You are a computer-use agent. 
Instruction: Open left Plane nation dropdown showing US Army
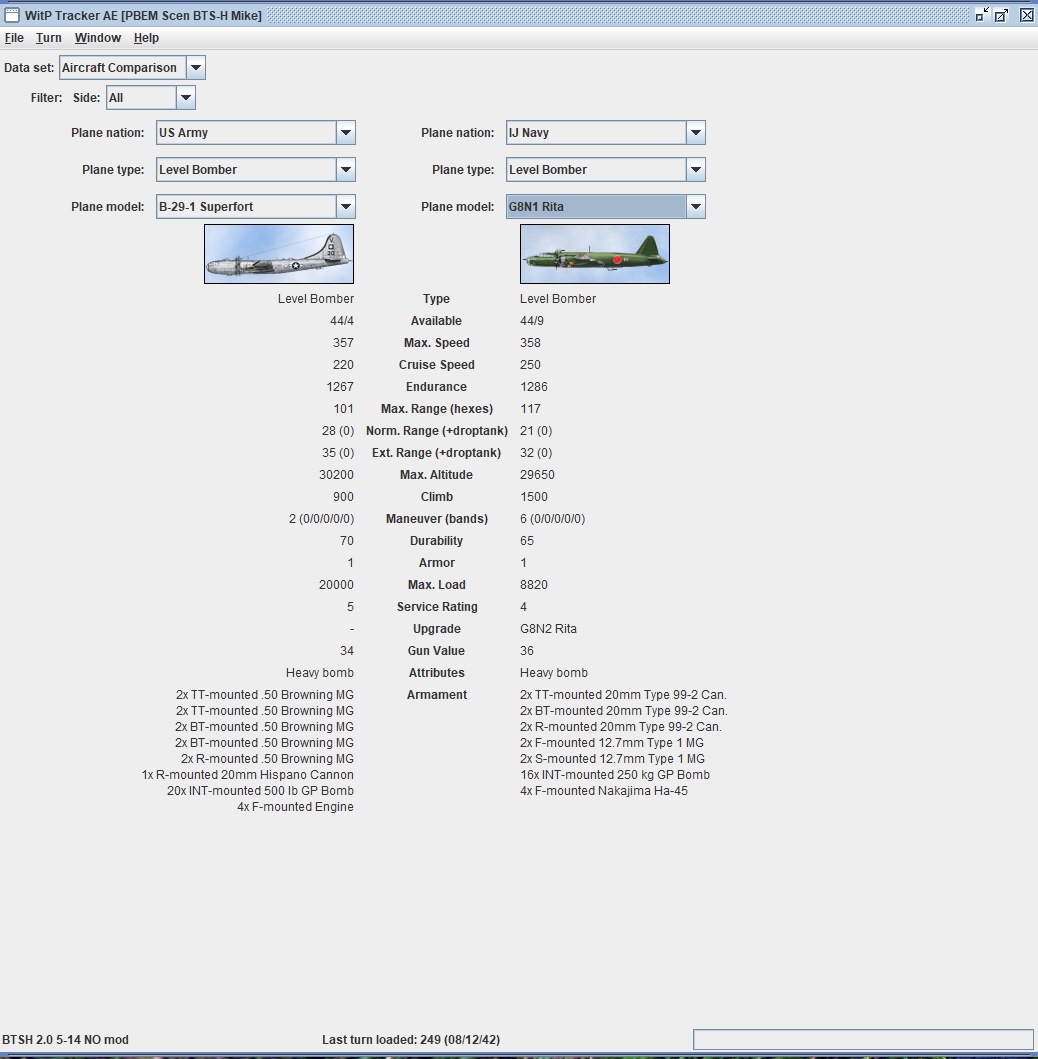point(255,133)
